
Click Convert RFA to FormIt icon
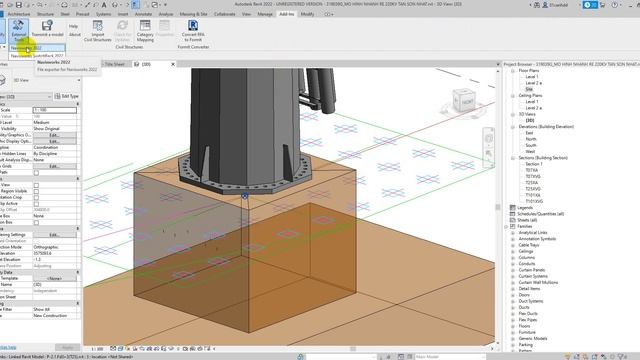[193, 25]
